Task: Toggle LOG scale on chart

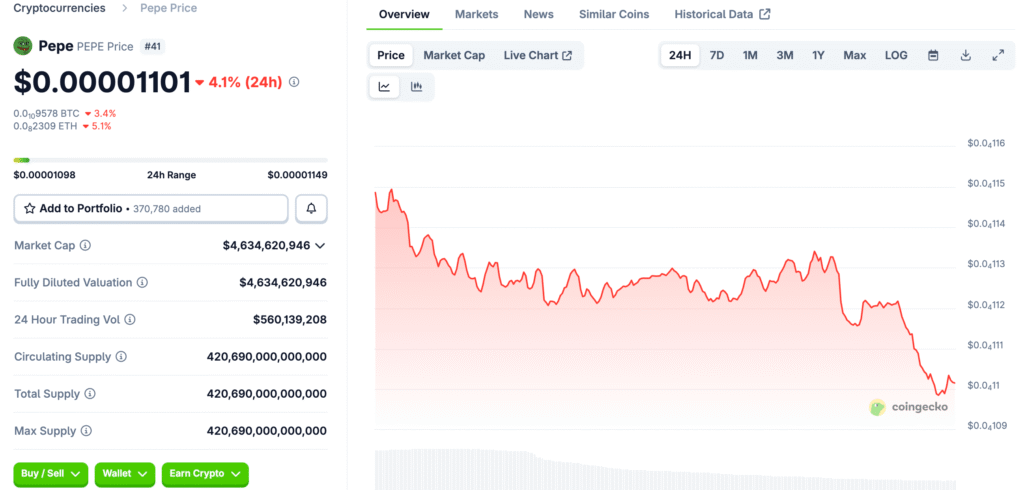Action: (x=896, y=56)
